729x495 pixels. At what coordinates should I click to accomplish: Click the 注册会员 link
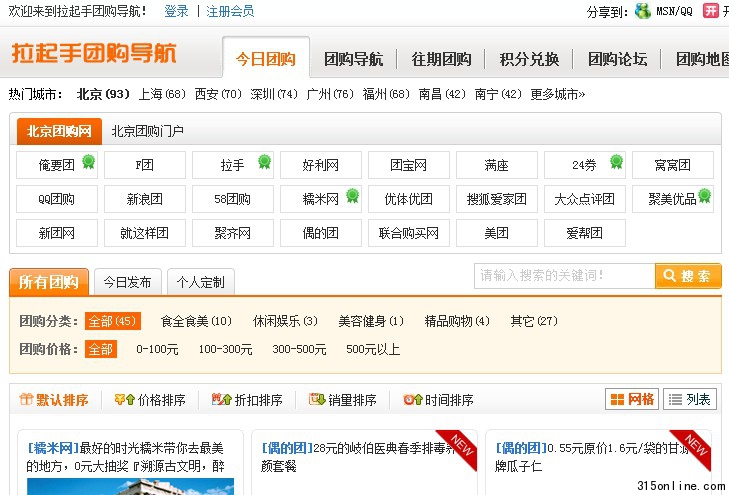[230, 11]
